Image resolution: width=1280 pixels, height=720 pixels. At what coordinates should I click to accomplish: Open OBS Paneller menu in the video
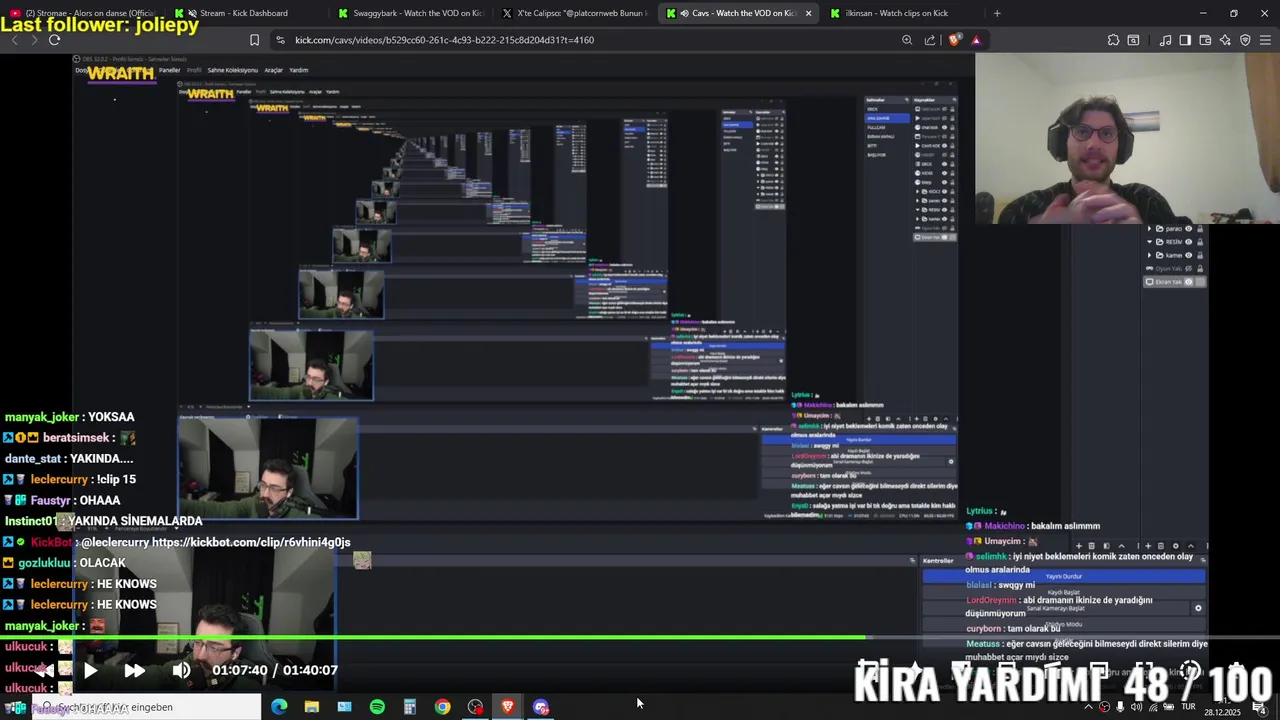[x=169, y=70]
